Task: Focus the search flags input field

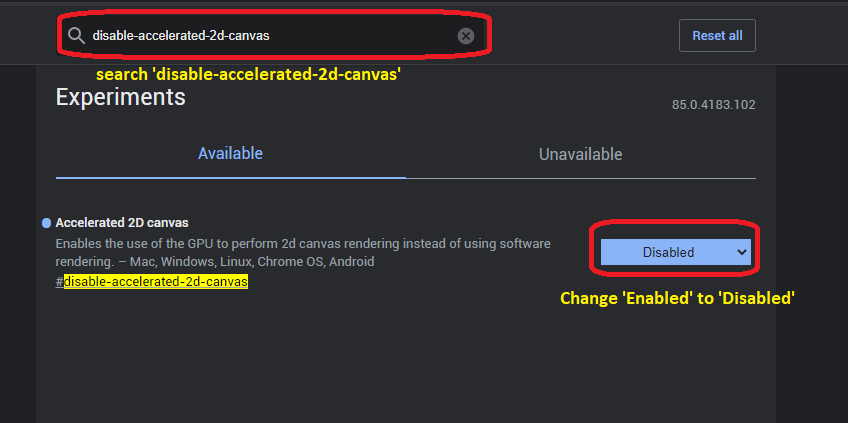Action: pos(300,36)
